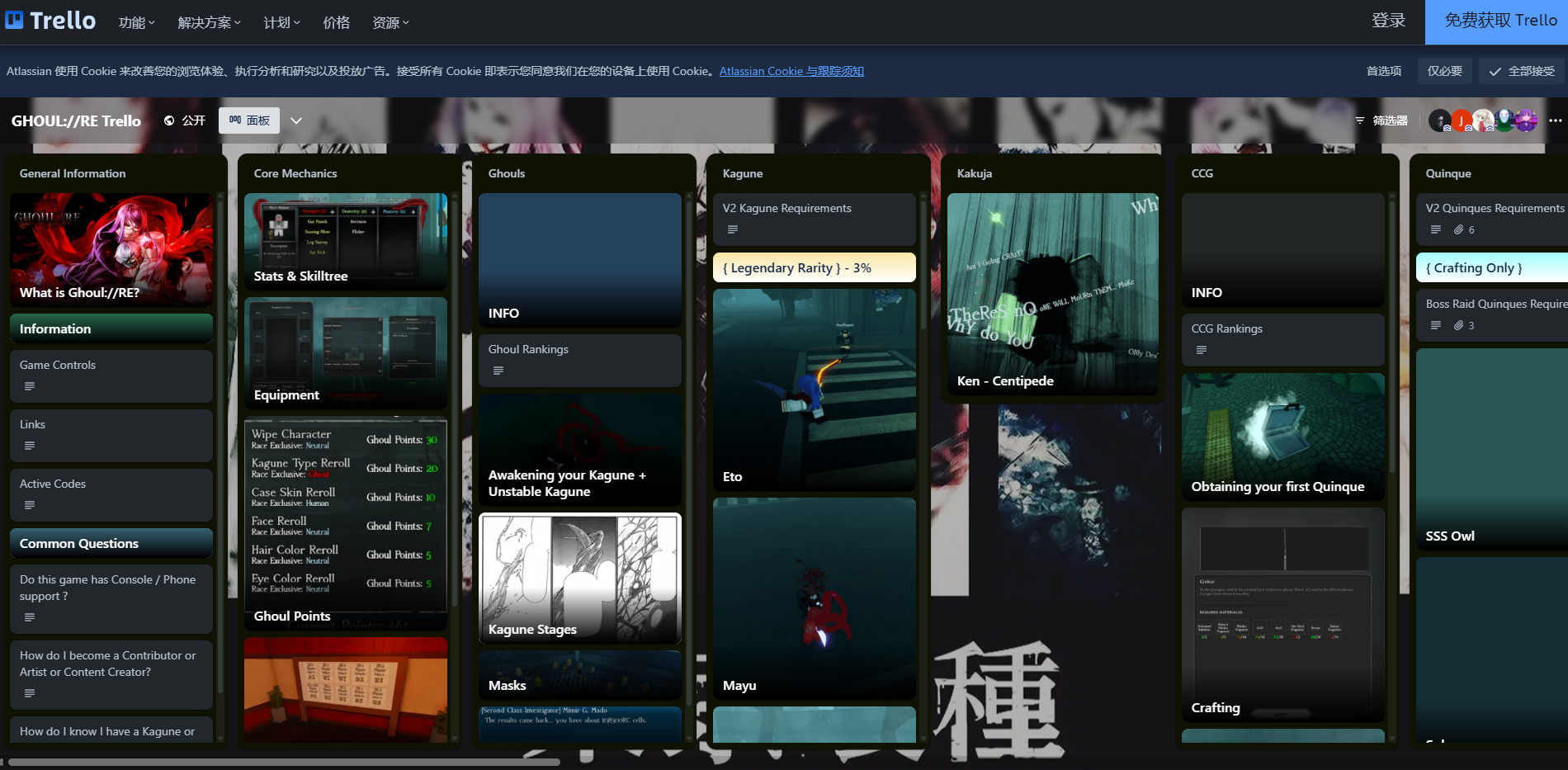Open the Ken - Centipede card

1053,295
